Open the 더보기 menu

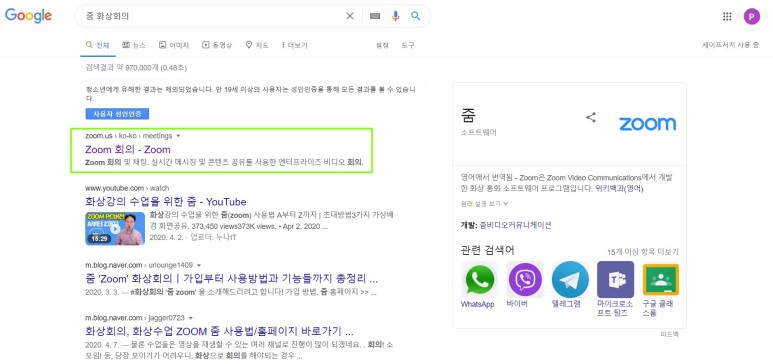click(294, 45)
